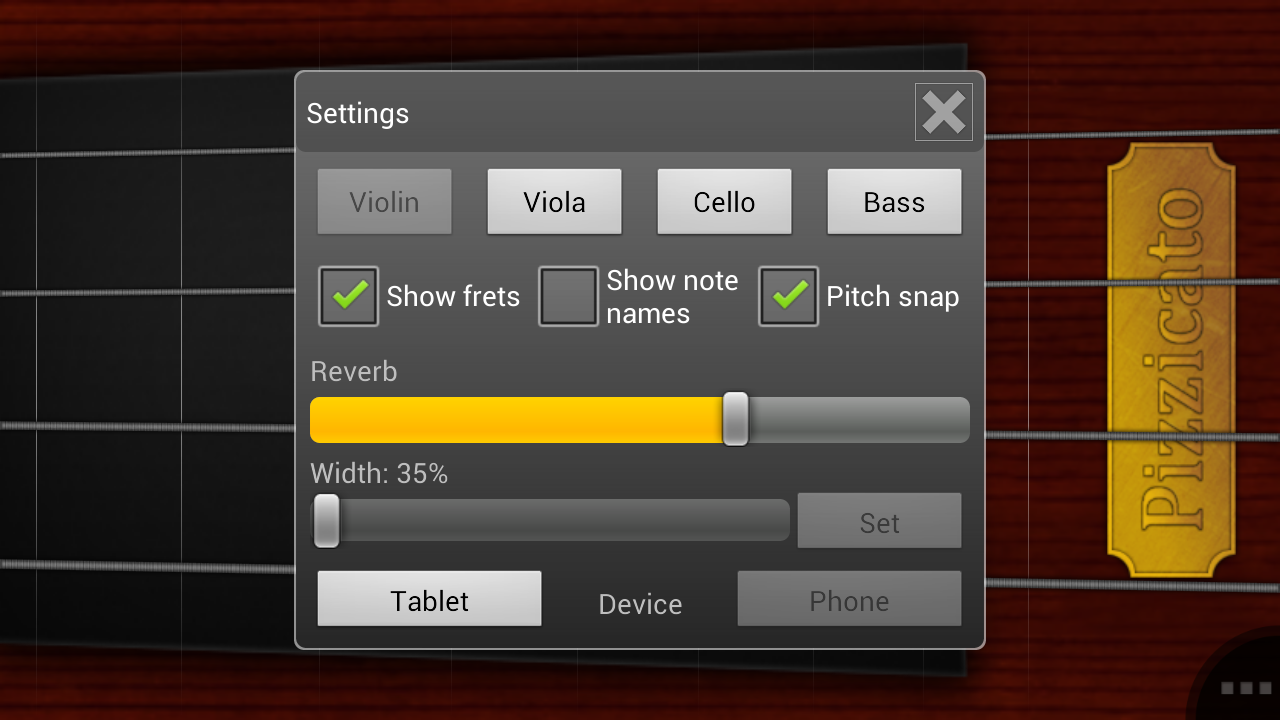Select the Bass instrument
This screenshot has width=1280, height=720.
pyautogui.click(x=894, y=201)
